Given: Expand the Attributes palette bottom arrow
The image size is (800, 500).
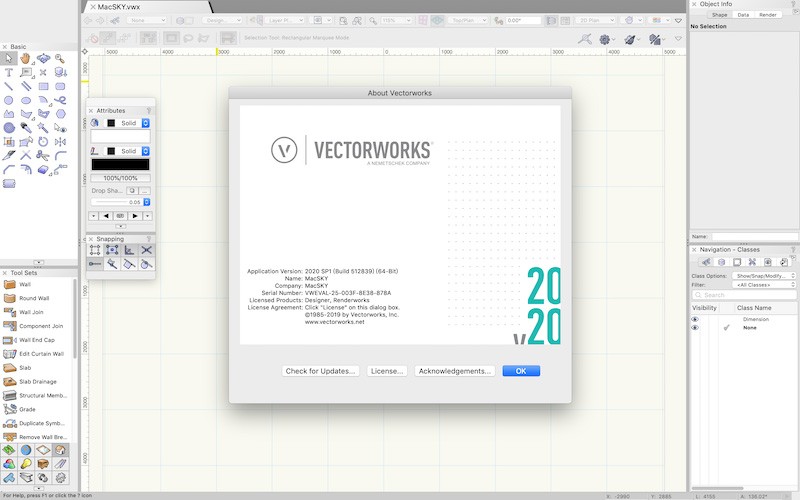Looking at the screenshot, I should [x=120, y=226].
